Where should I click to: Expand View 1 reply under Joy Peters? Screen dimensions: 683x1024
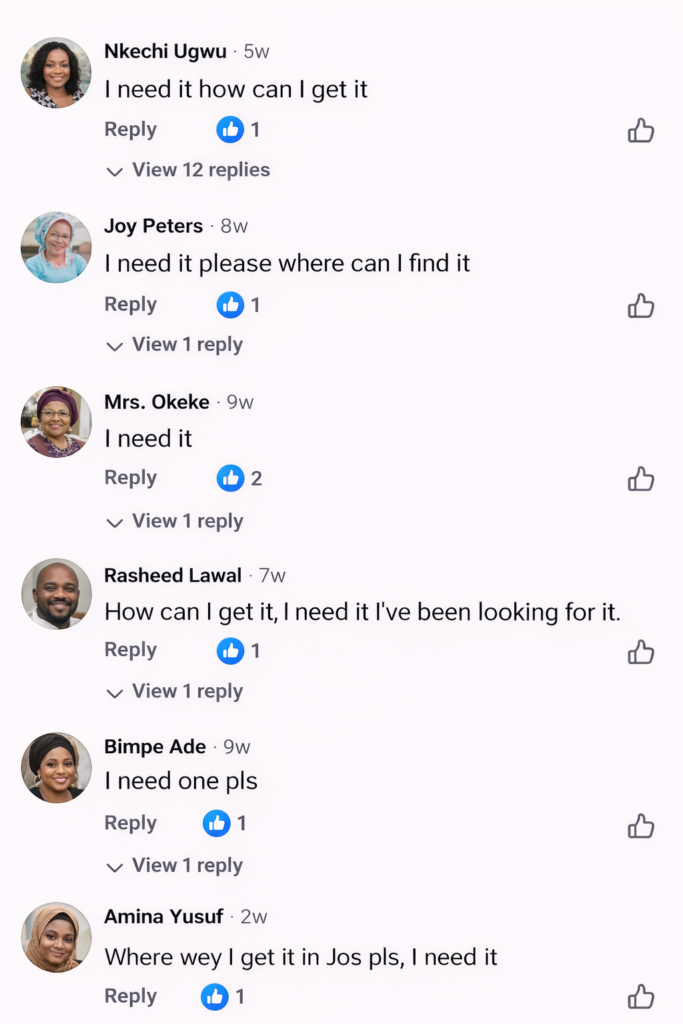pyautogui.click(x=175, y=345)
